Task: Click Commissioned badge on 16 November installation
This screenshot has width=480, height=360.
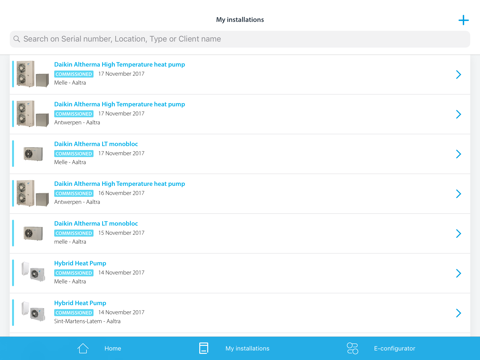Action: (74, 193)
